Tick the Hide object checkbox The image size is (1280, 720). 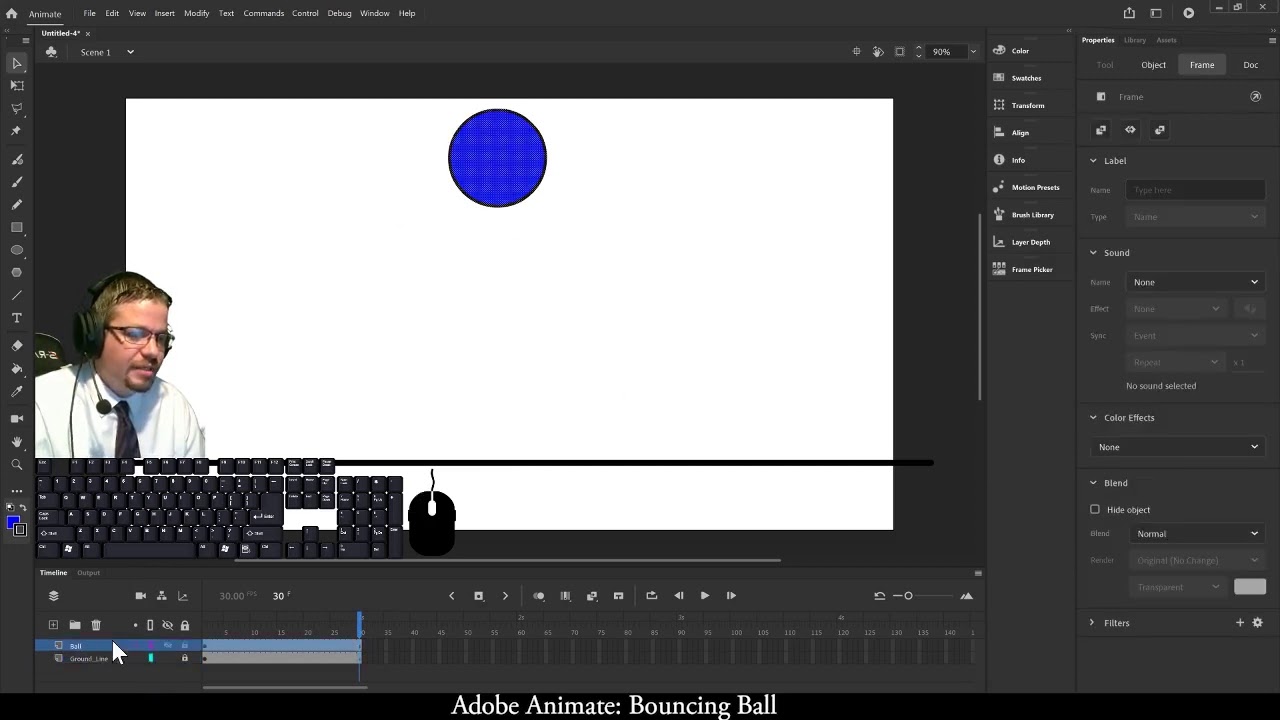tap(1095, 509)
